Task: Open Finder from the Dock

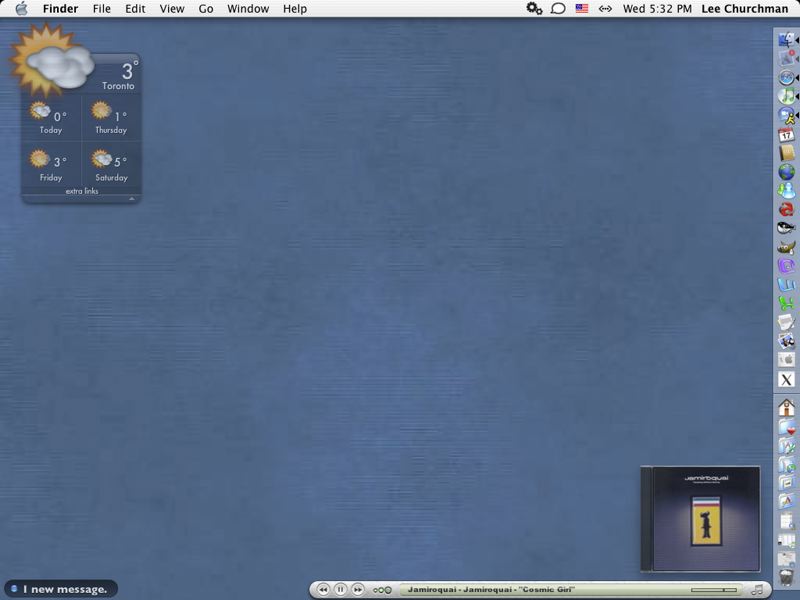Action: (x=787, y=40)
